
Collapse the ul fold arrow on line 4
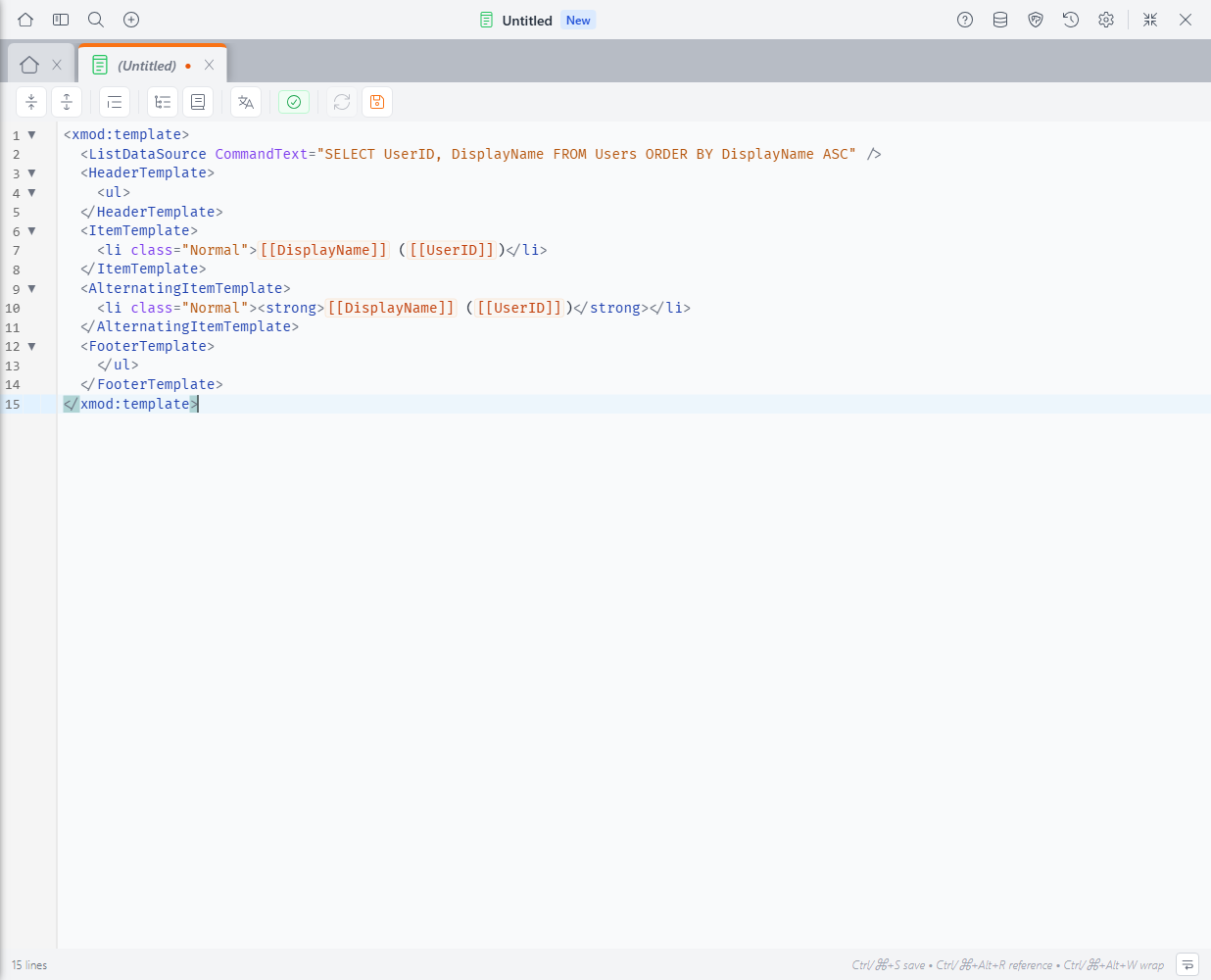click(31, 193)
